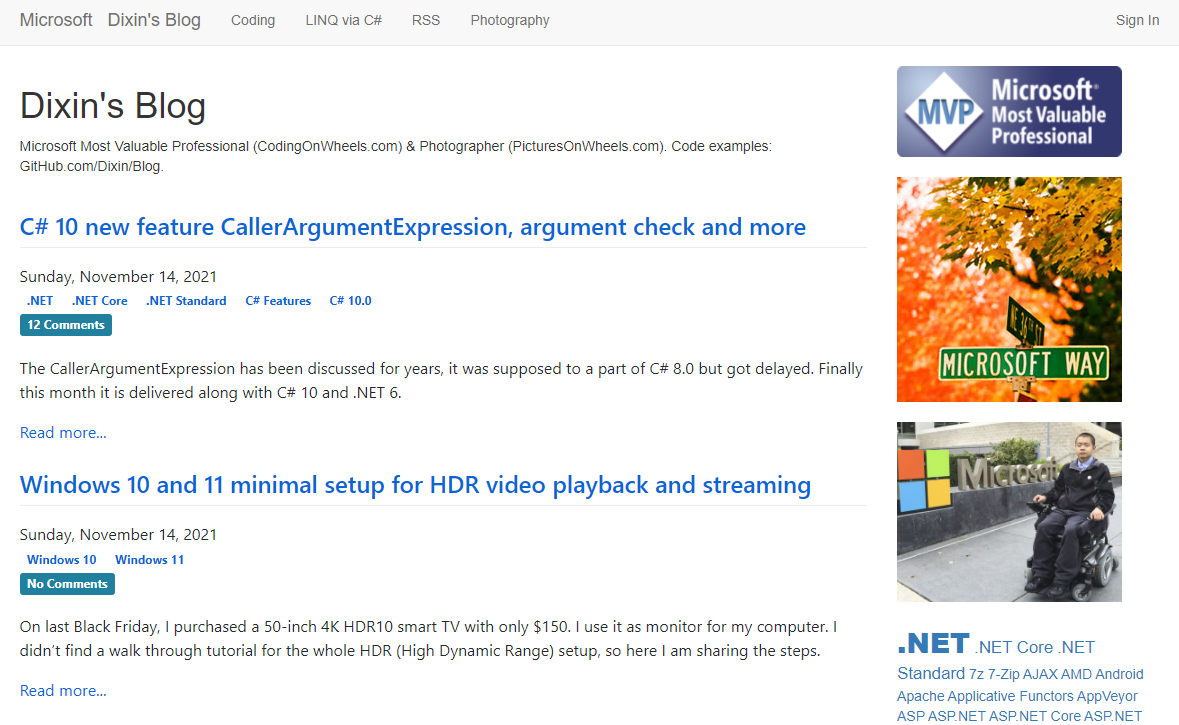Image resolution: width=1179 pixels, height=725 pixels.
Task: Click the Black Friday HDR summary paragraph
Action: 429,639
